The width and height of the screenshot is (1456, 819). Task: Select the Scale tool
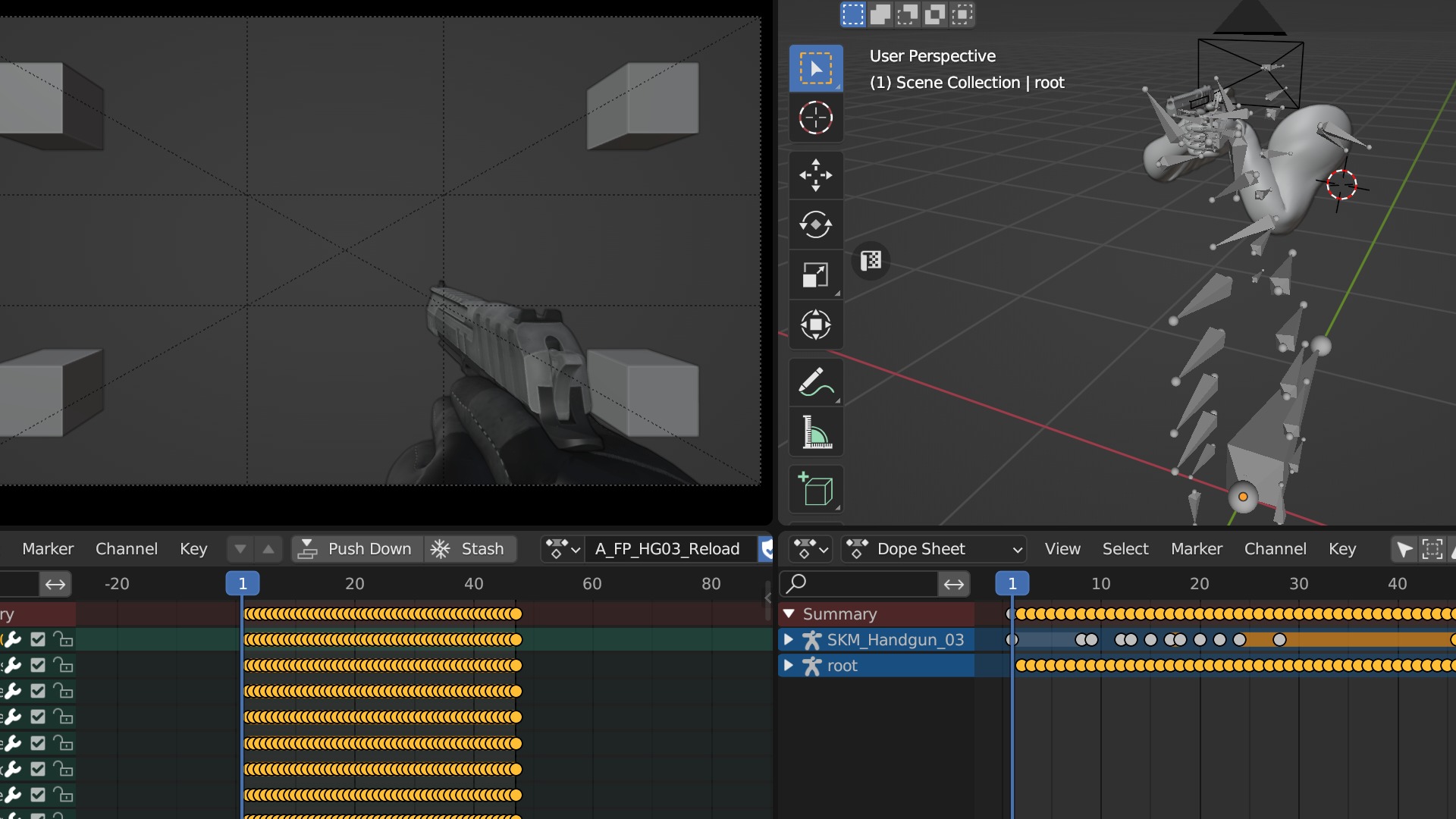tap(816, 275)
